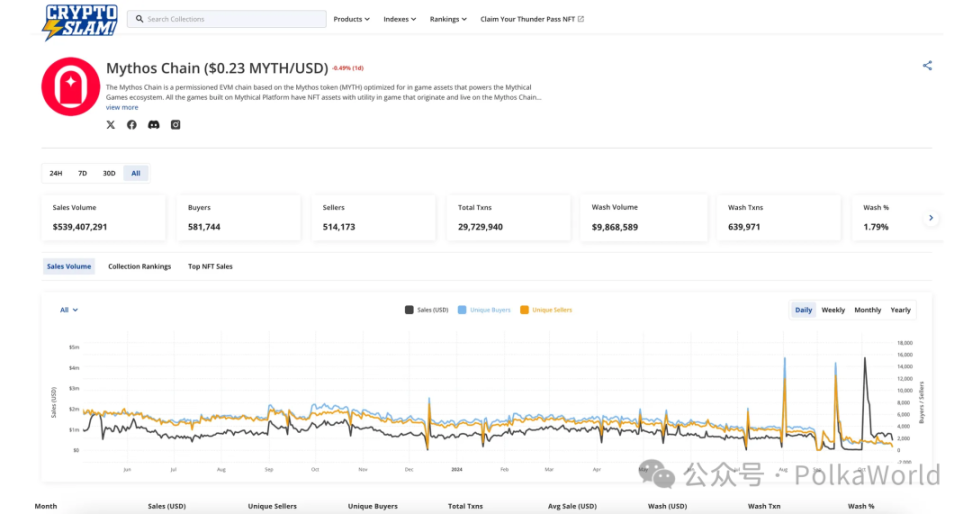
Task: Open the Mythos Chain Instagram icon
Action: click(x=175, y=124)
